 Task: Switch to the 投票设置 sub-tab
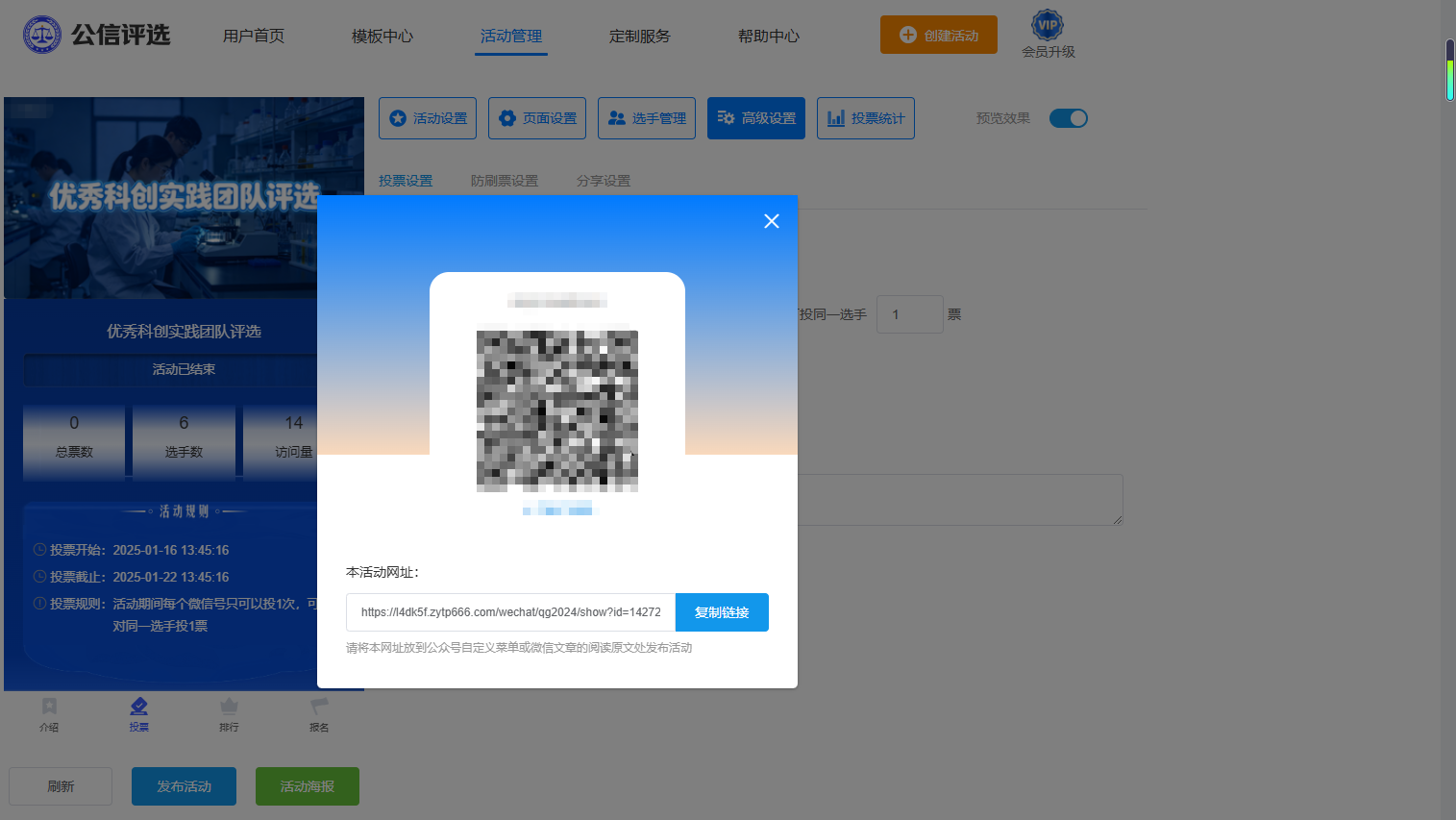[x=406, y=181]
